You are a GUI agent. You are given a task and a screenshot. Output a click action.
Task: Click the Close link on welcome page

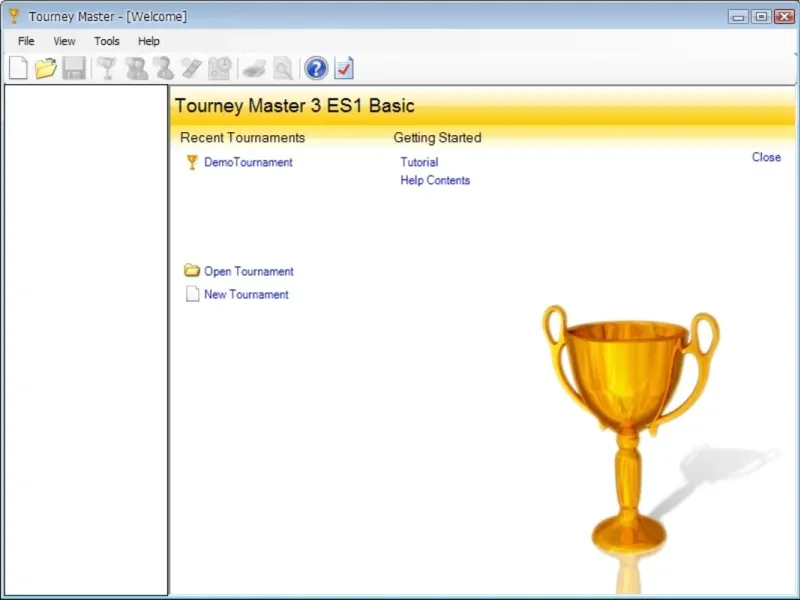coord(766,157)
